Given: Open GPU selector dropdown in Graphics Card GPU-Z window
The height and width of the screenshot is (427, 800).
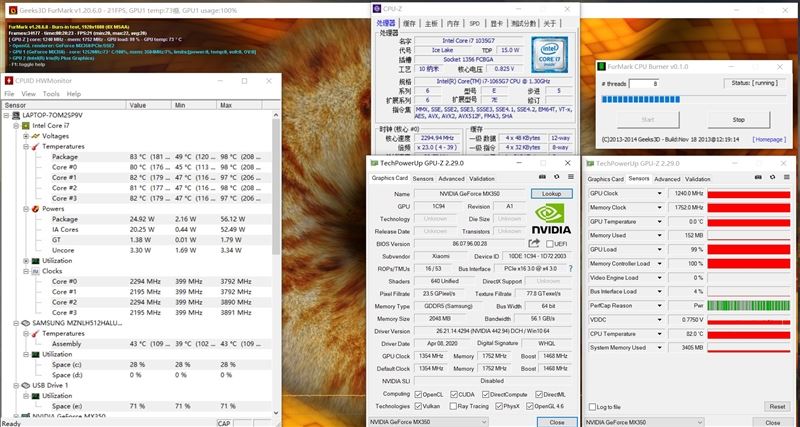Looking at the screenshot, I should click(x=428, y=422).
